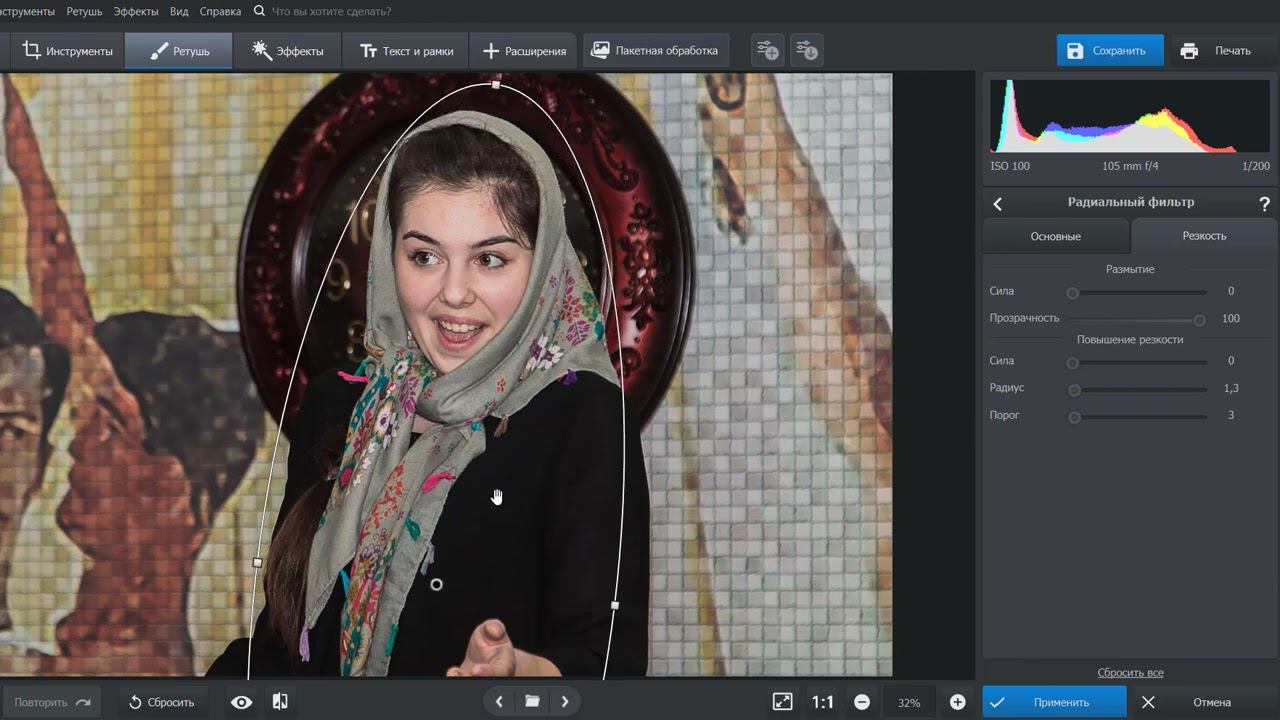Click the search field Что вы хотите сделать

click(x=330, y=11)
